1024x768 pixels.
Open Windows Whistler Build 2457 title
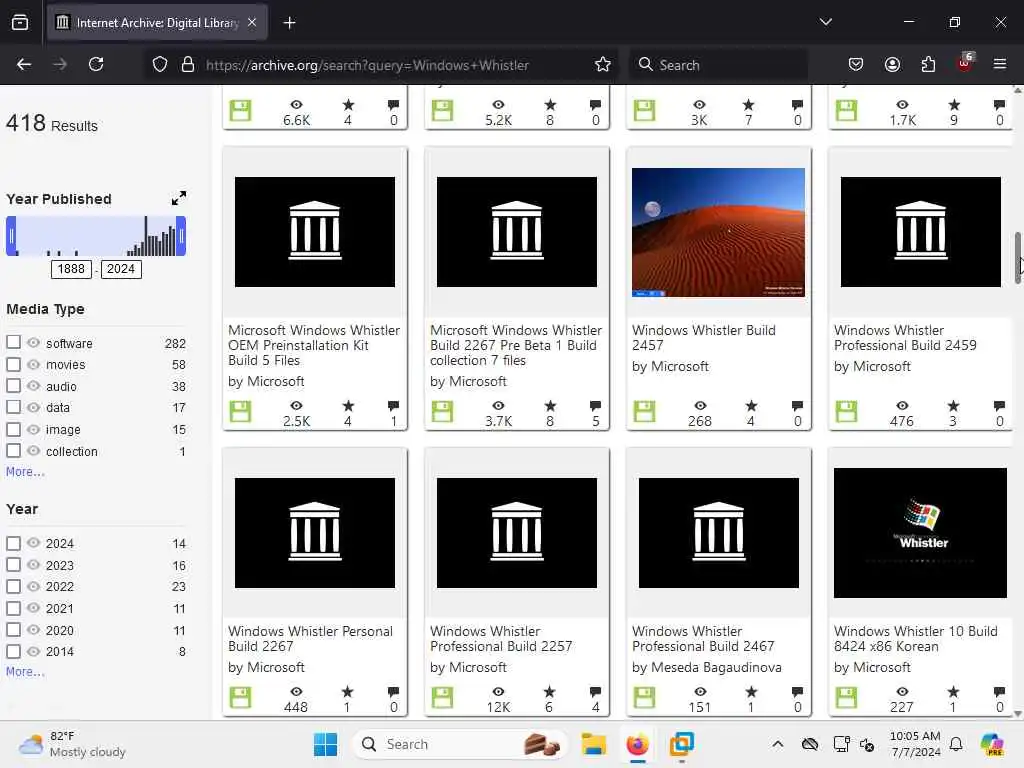[x=704, y=338]
